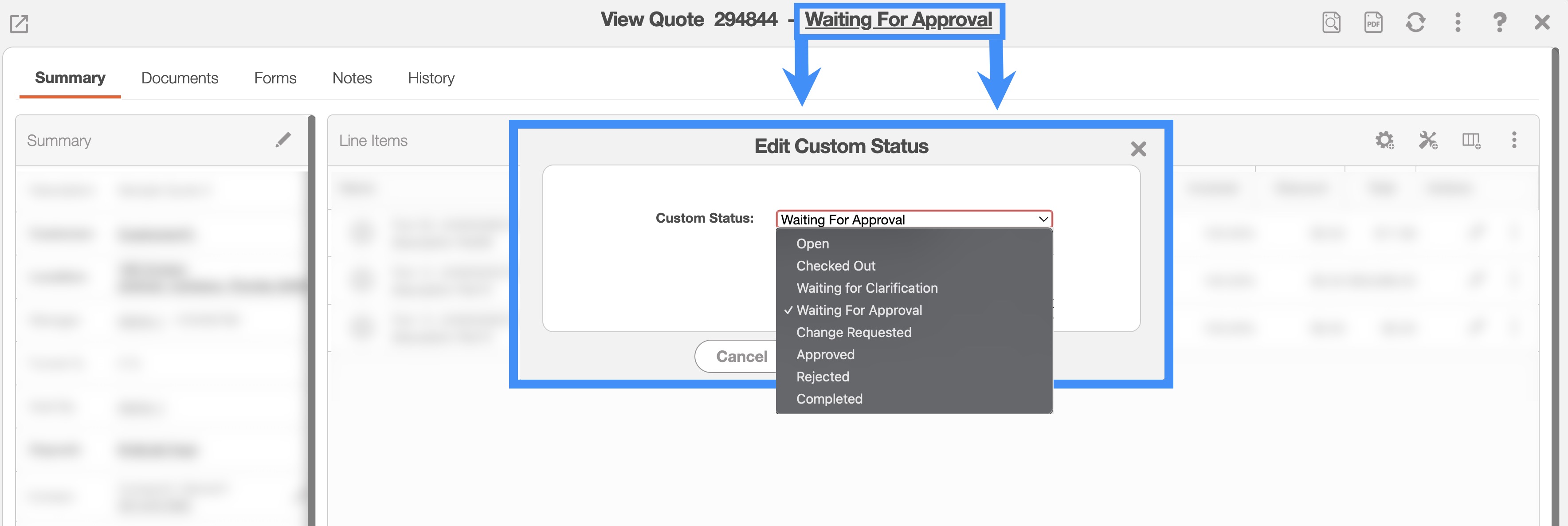Export the quote as PDF
The width and height of the screenshot is (1568, 526).
[1373, 23]
